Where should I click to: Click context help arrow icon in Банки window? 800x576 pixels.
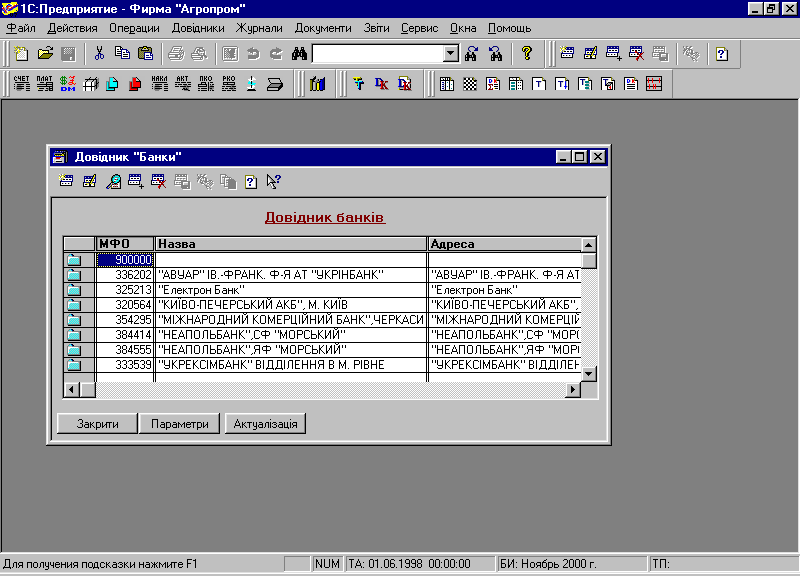273,181
